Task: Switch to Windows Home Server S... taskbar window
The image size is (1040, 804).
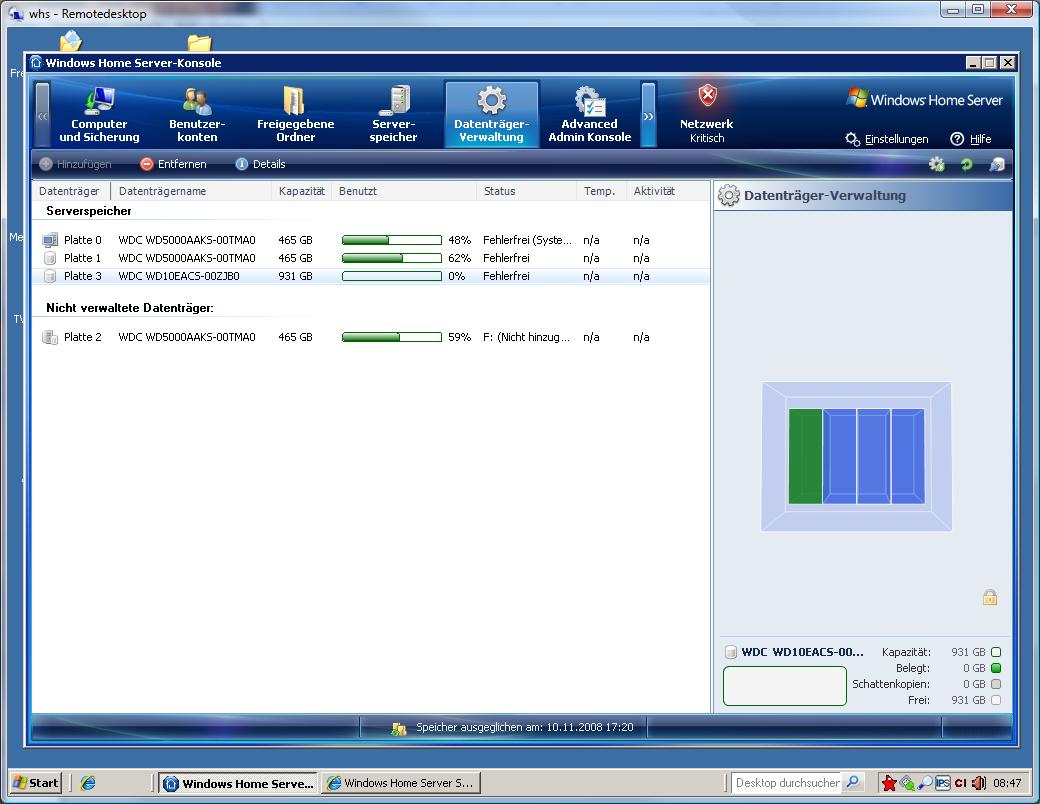Action: tap(401, 783)
